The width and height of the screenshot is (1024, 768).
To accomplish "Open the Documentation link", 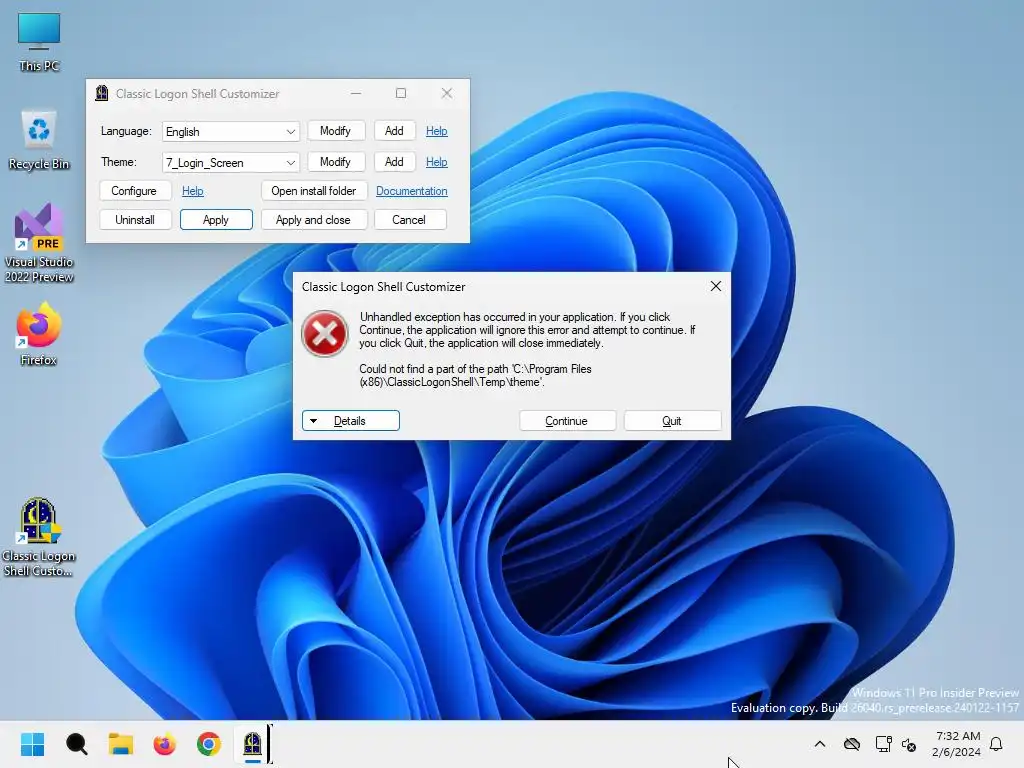I will point(411,191).
